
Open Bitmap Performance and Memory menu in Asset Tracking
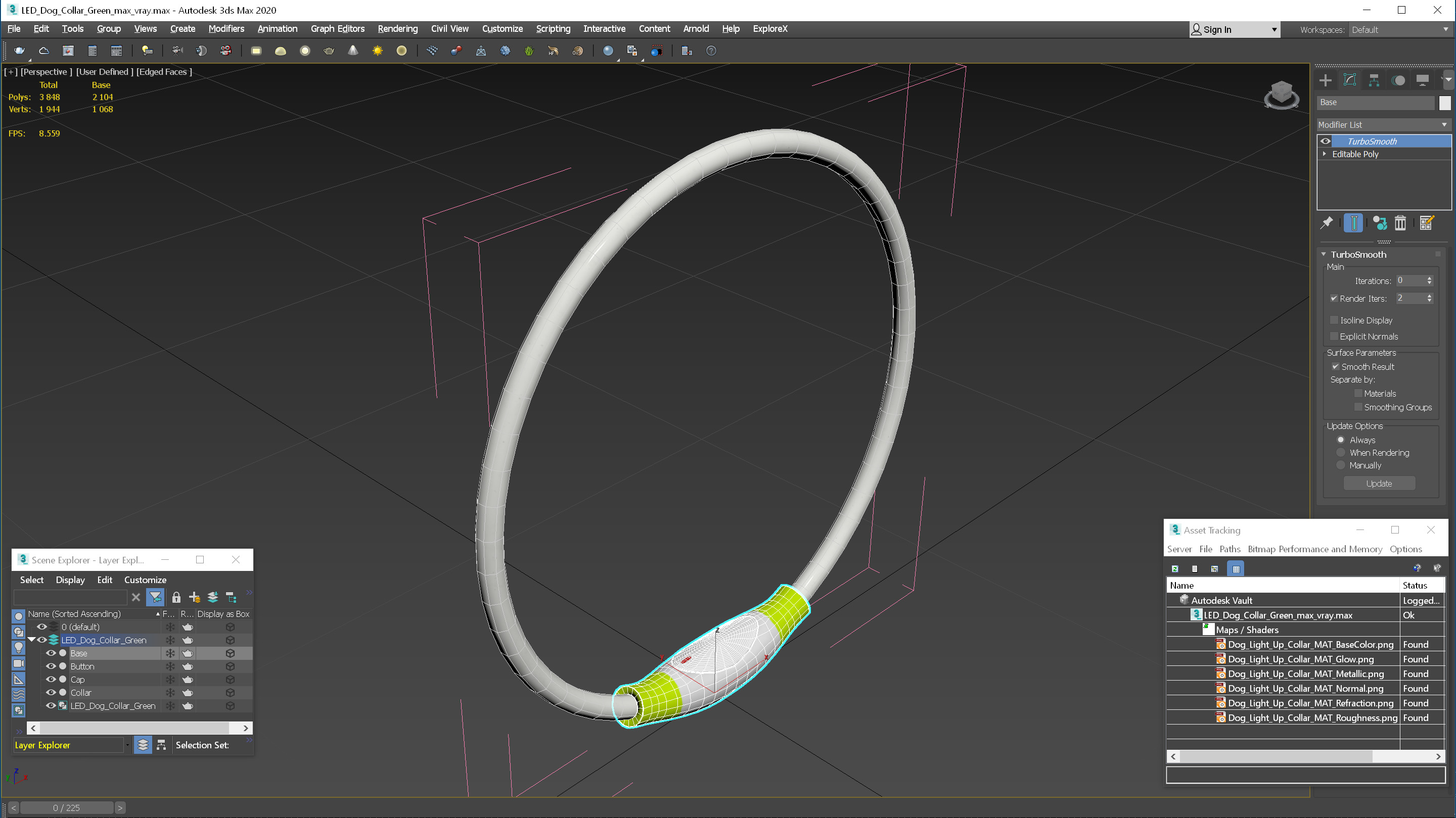tap(1314, 549)
